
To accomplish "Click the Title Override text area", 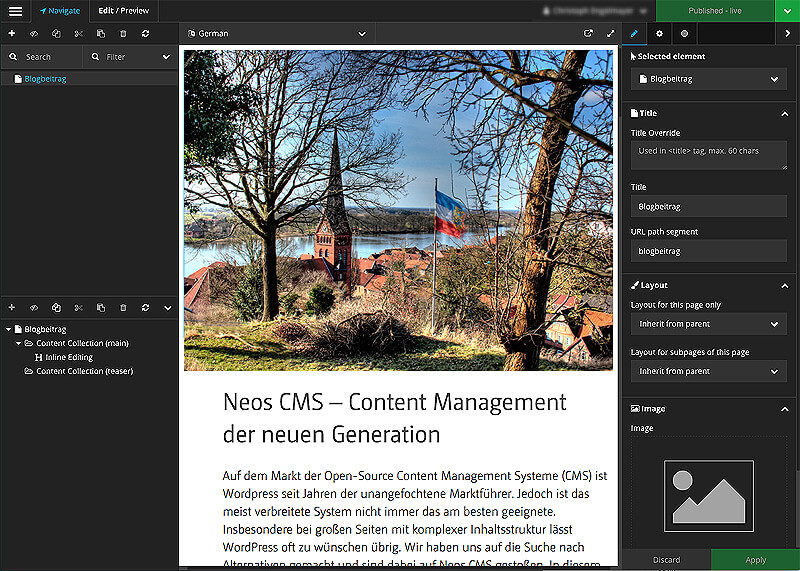I will [709, 156].
